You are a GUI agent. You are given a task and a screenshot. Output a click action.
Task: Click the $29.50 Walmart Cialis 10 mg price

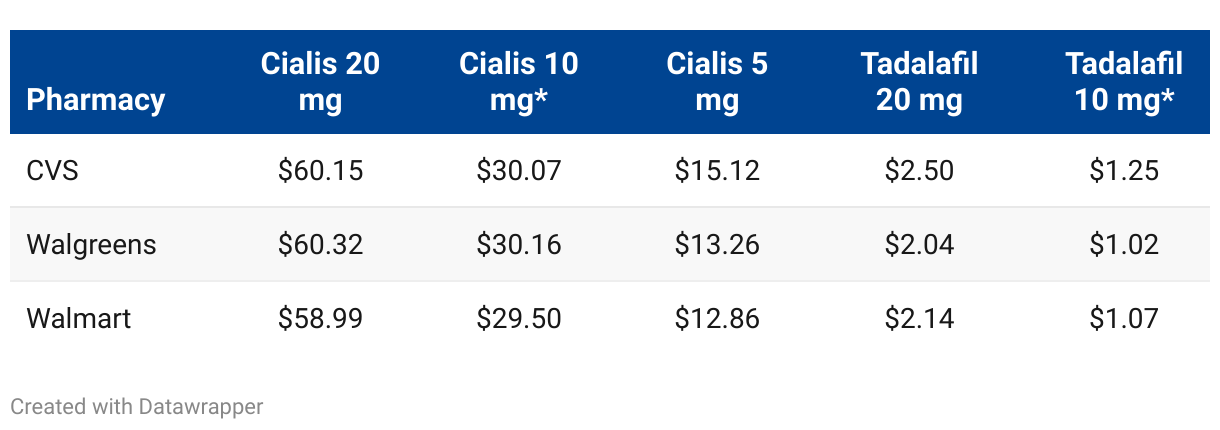tap(519, 319)
